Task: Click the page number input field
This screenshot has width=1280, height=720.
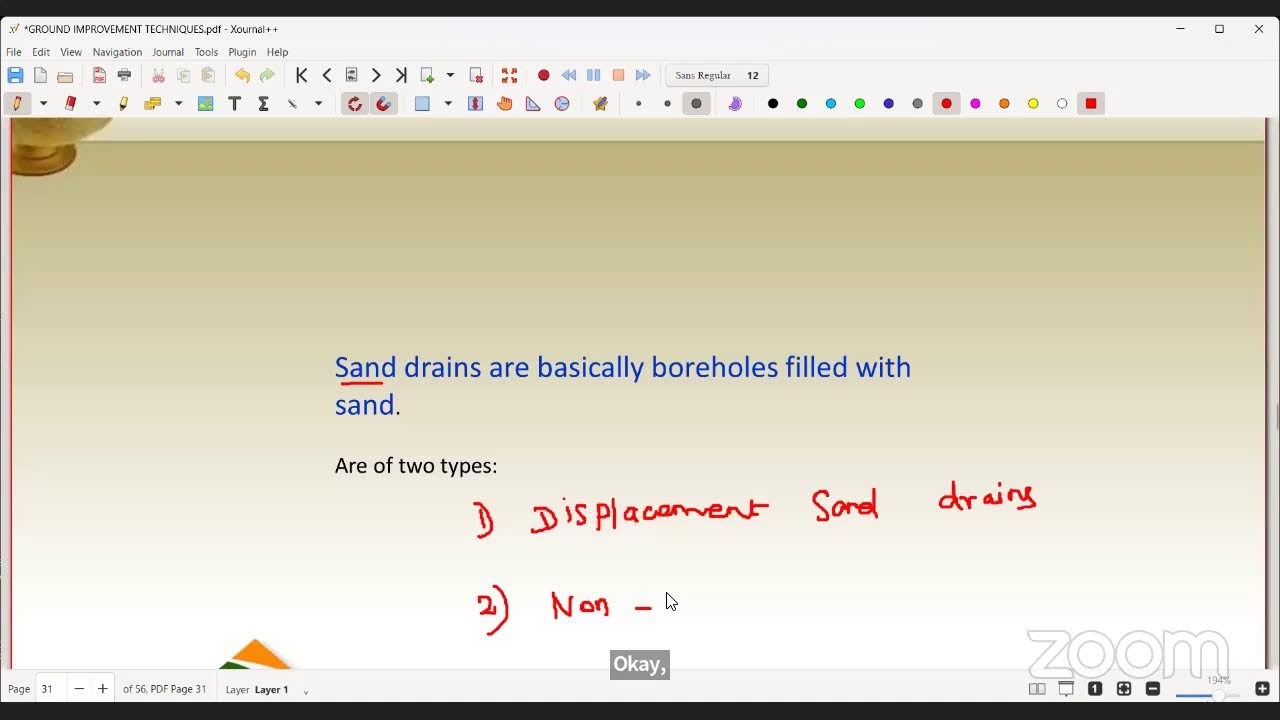Action: (x=52, y=689)
